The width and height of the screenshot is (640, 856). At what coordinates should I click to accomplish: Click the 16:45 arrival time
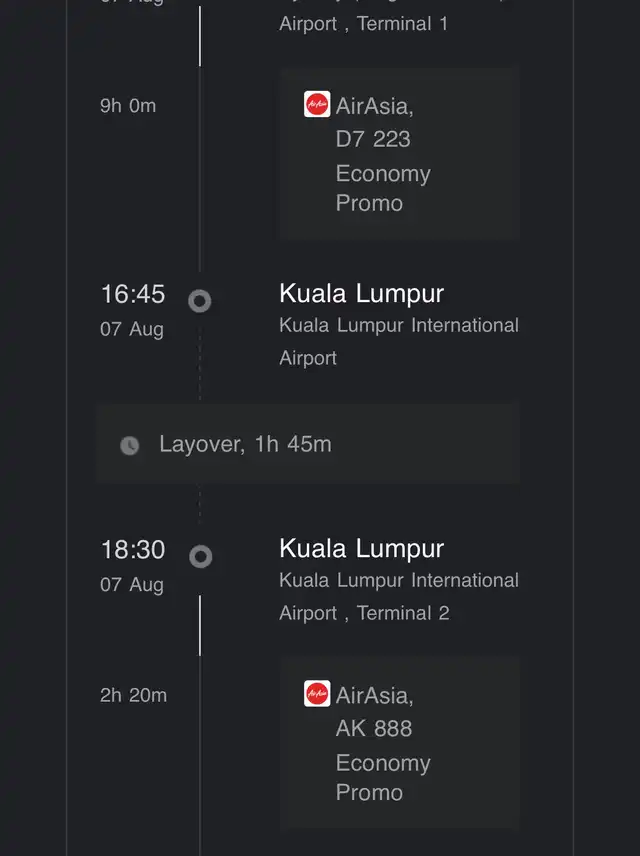tap(133, 294)
